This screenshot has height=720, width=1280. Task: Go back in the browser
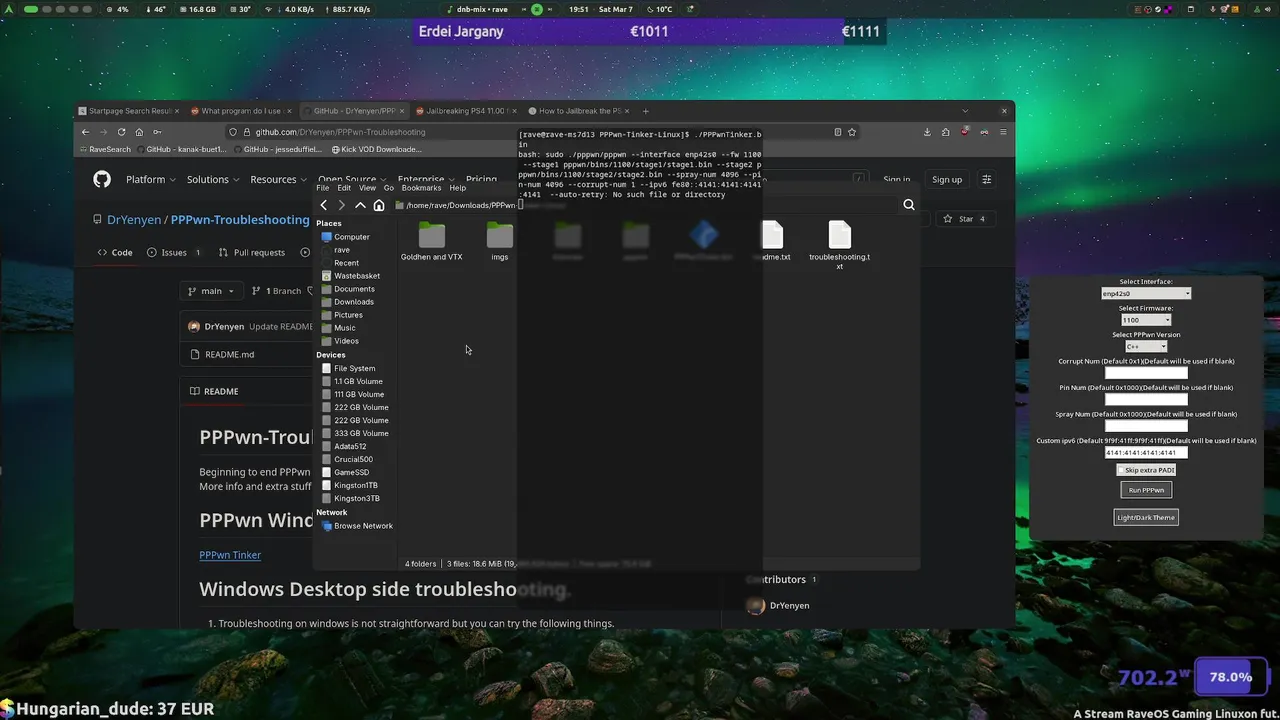pos(85,132)
